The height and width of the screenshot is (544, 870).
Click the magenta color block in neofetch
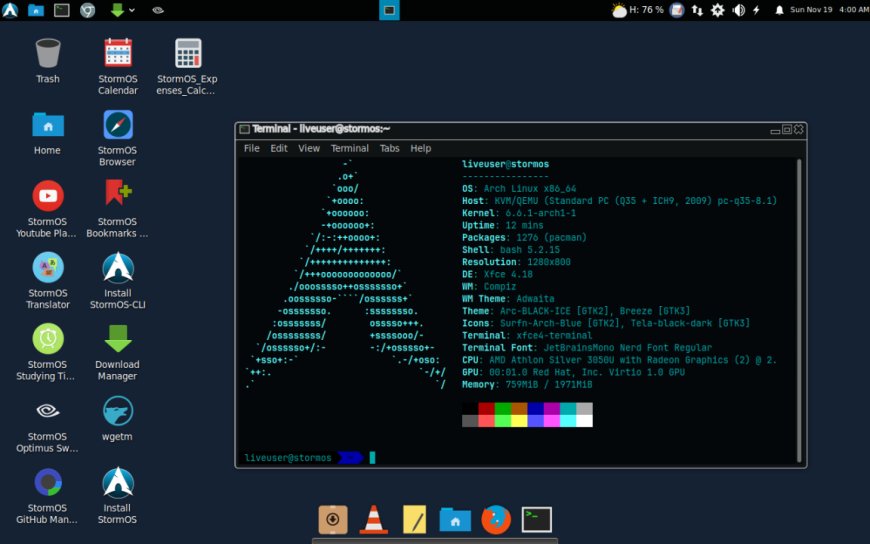(552, 409)
